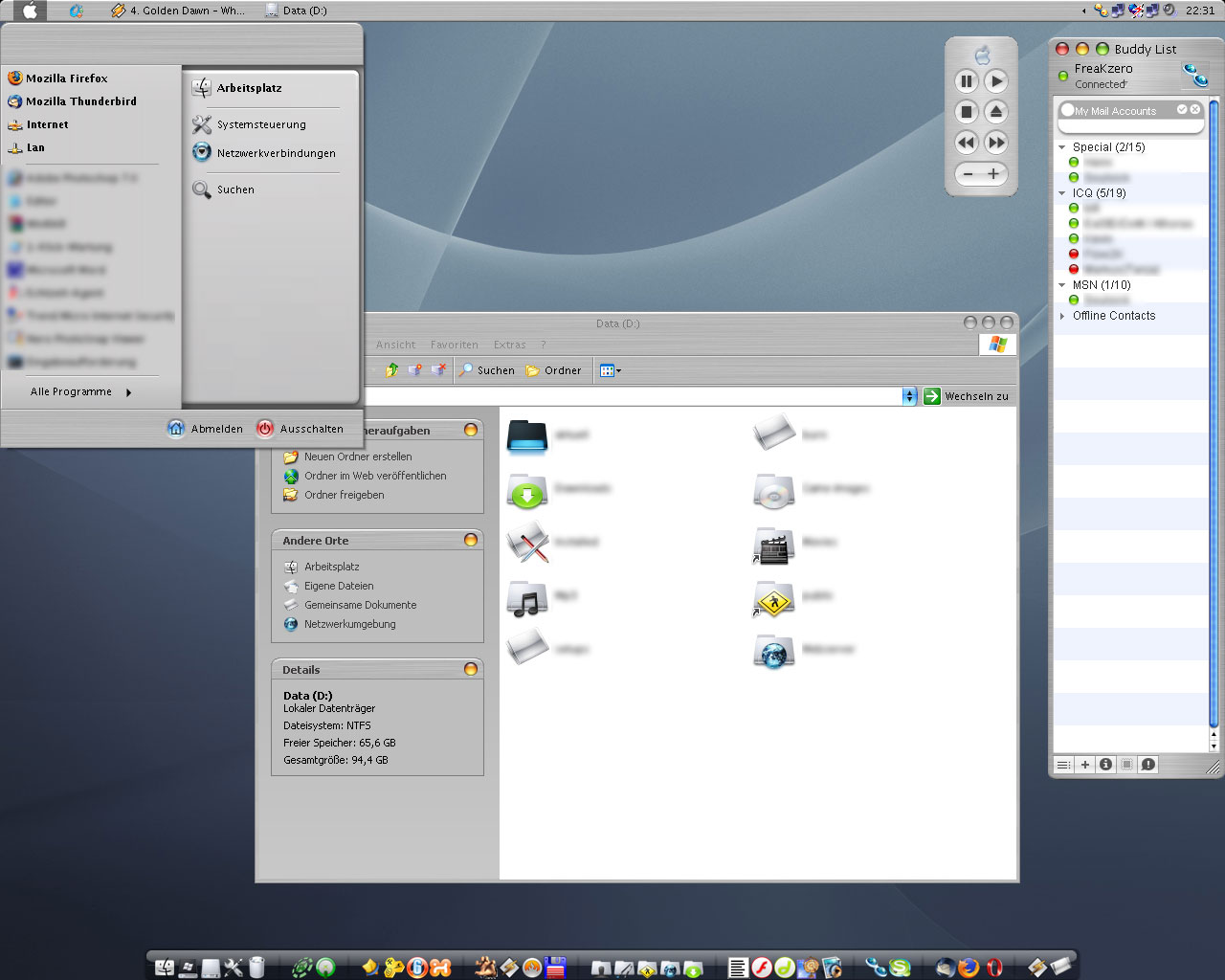
Task: Open the Lan entry in start menu
Action: pos(27,147)
